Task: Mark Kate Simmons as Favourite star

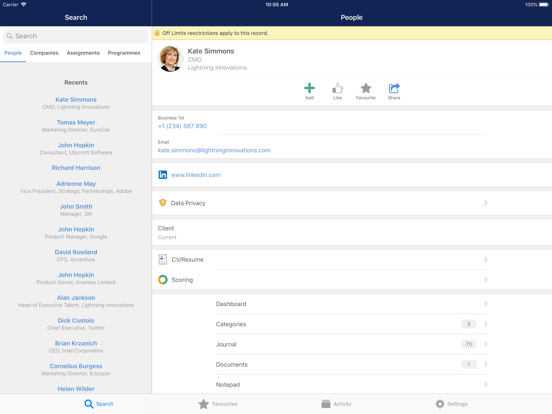Action: 365,88
